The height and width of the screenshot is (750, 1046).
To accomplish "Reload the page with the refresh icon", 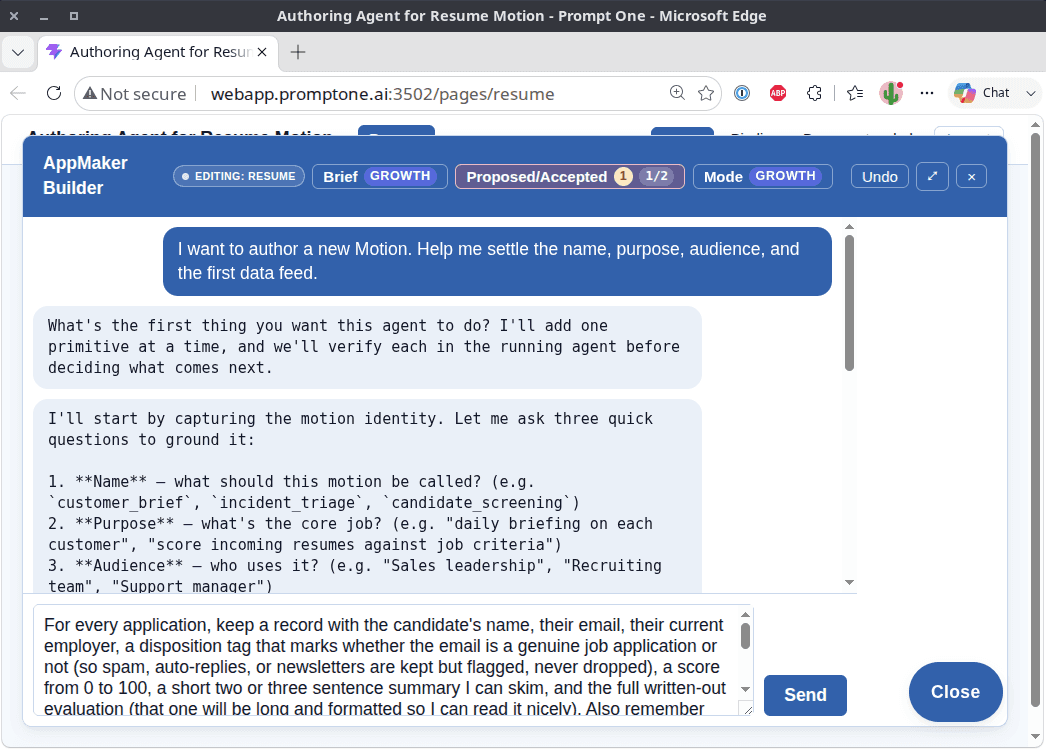I will point(54,93).
